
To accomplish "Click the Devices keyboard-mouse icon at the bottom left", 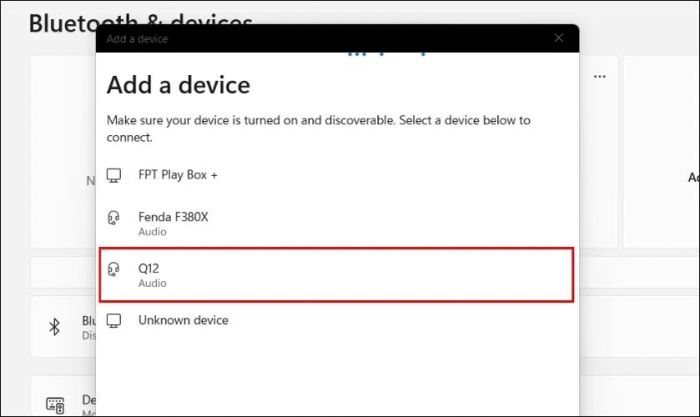I will click(56, 404).
